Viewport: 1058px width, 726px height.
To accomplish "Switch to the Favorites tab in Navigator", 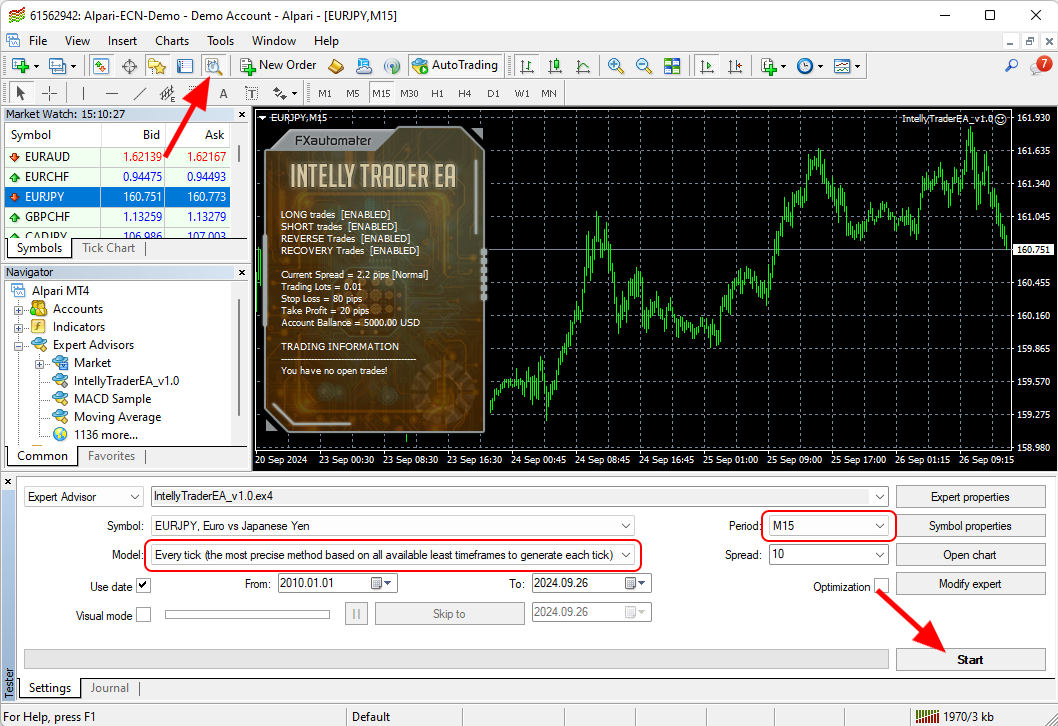I will [x=111, y=456].
